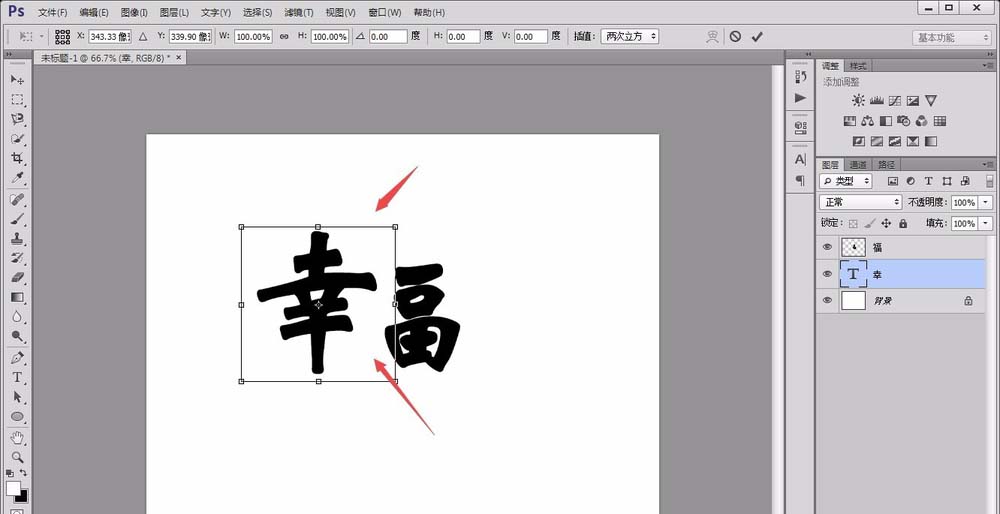Open the 基本功能 workspace dropdown

951,38
